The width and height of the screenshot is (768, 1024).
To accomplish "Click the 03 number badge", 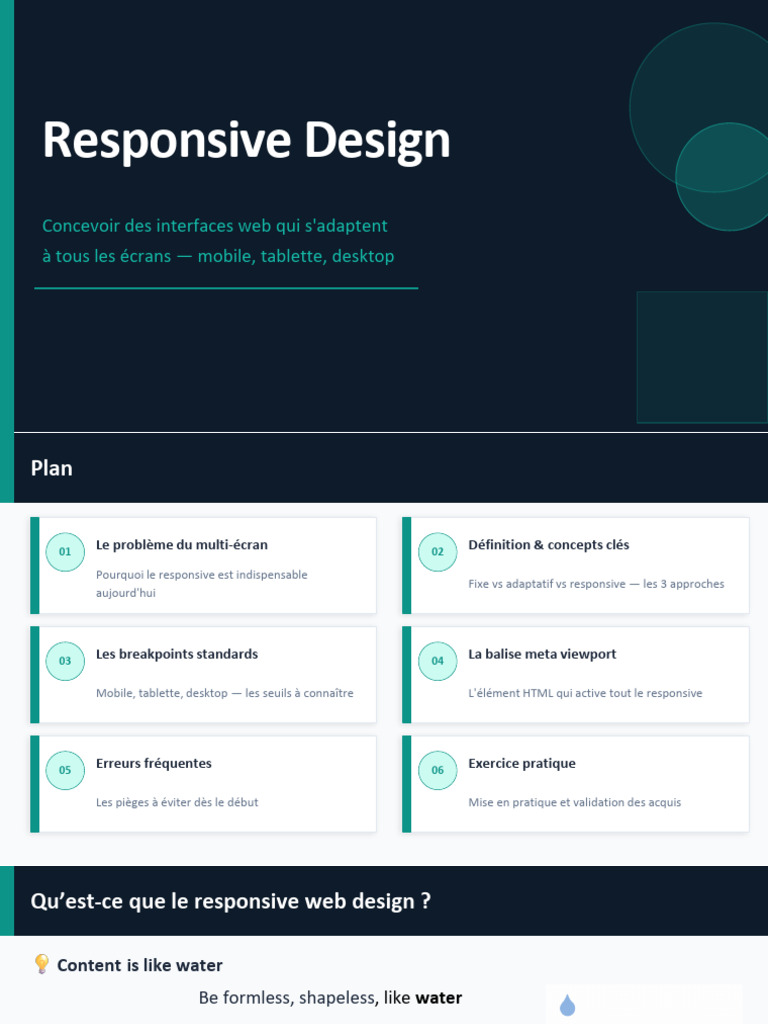I will point(65,661).
